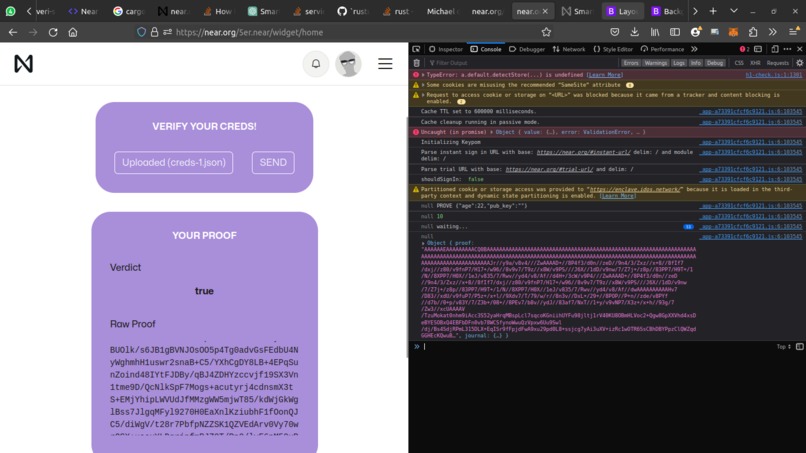806x453 pixels.
Task: Open the Network panel
Action: [x=569, y=49]
